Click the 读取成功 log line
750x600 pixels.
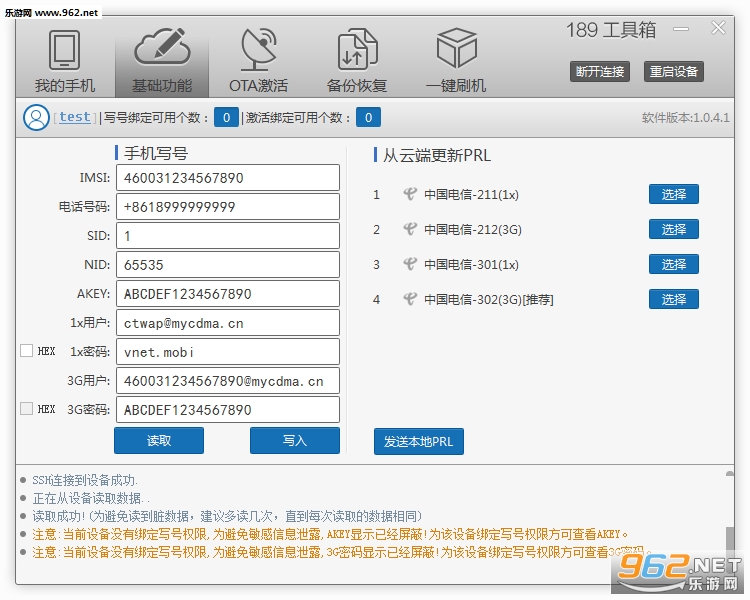(x=227, y=516)
